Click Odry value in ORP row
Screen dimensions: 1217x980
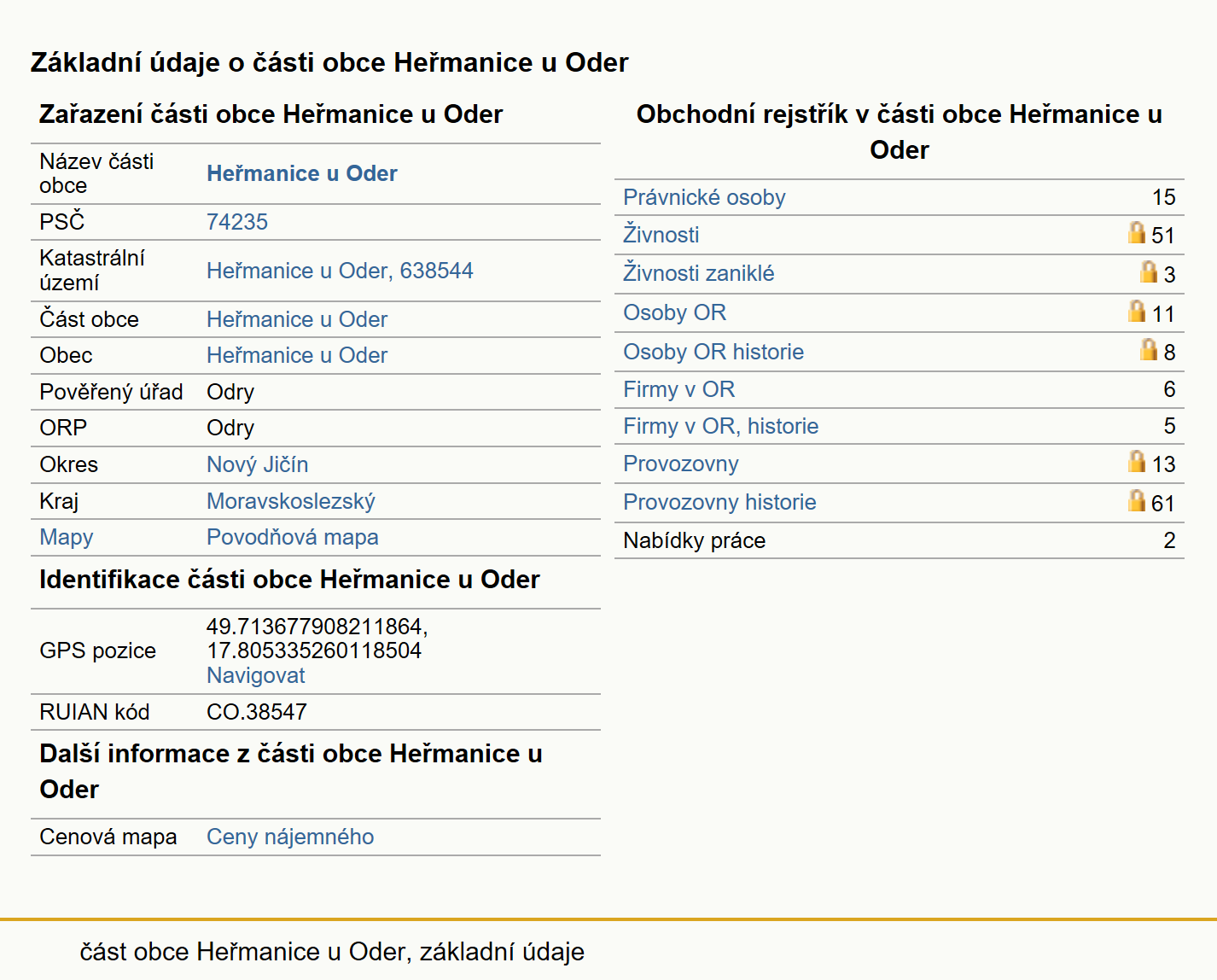(230, 428)
